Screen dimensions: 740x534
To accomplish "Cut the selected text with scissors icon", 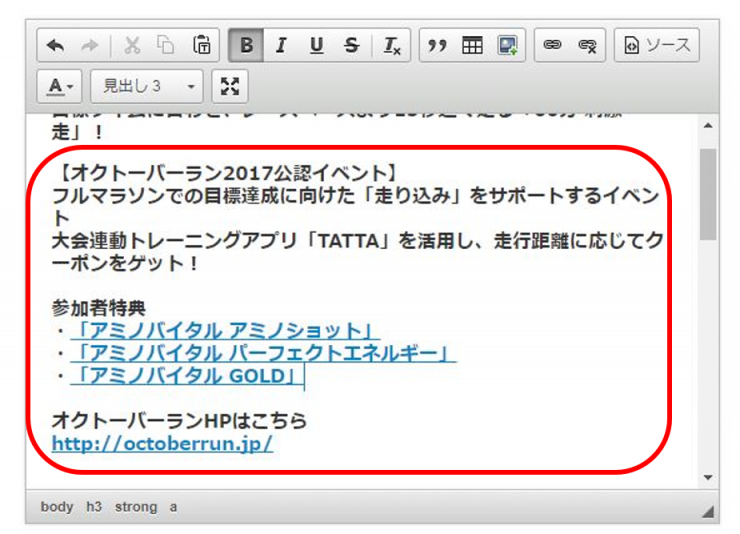I will pos(132,46).
